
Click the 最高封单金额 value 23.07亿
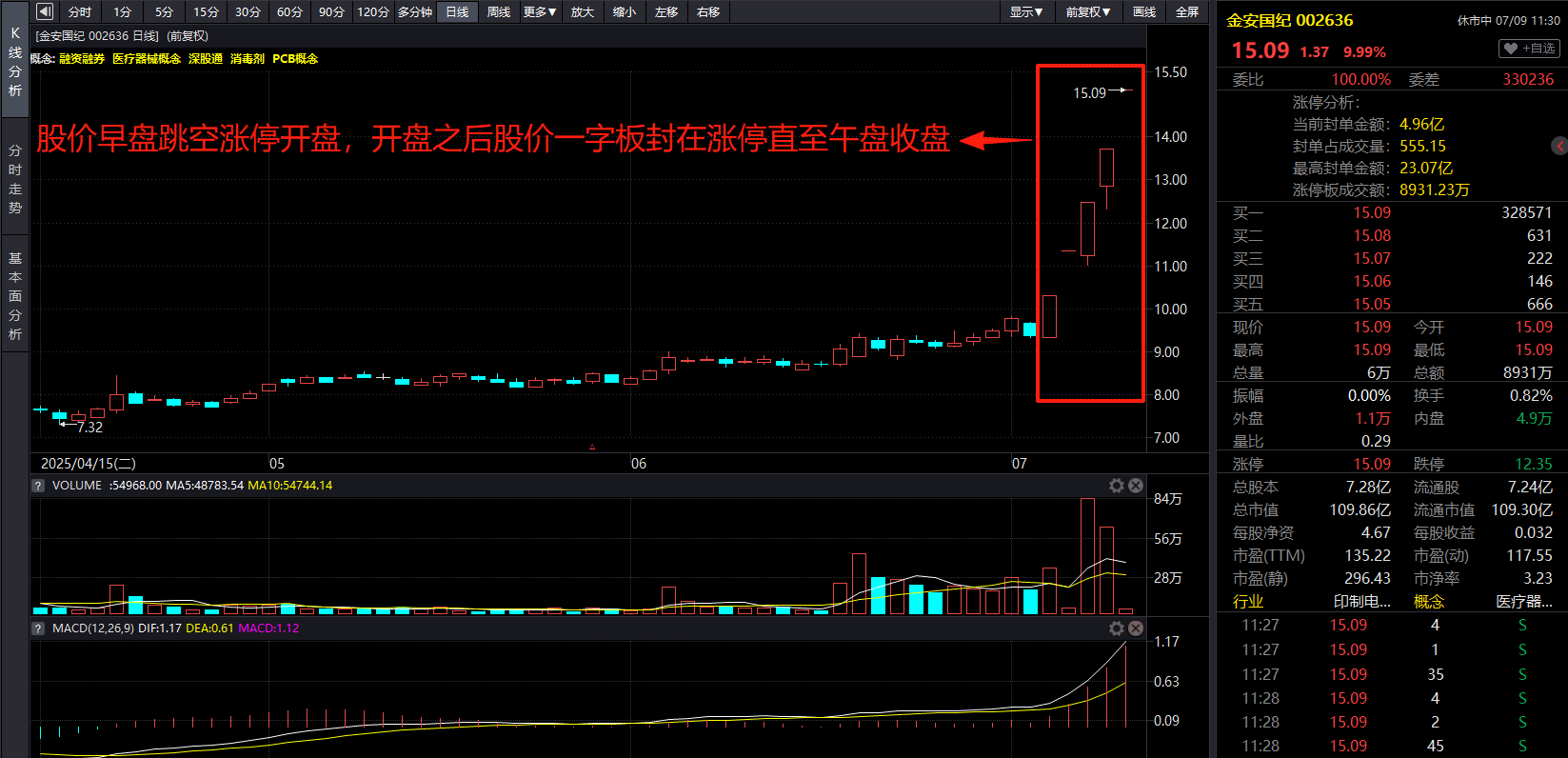pos(1426,169)
